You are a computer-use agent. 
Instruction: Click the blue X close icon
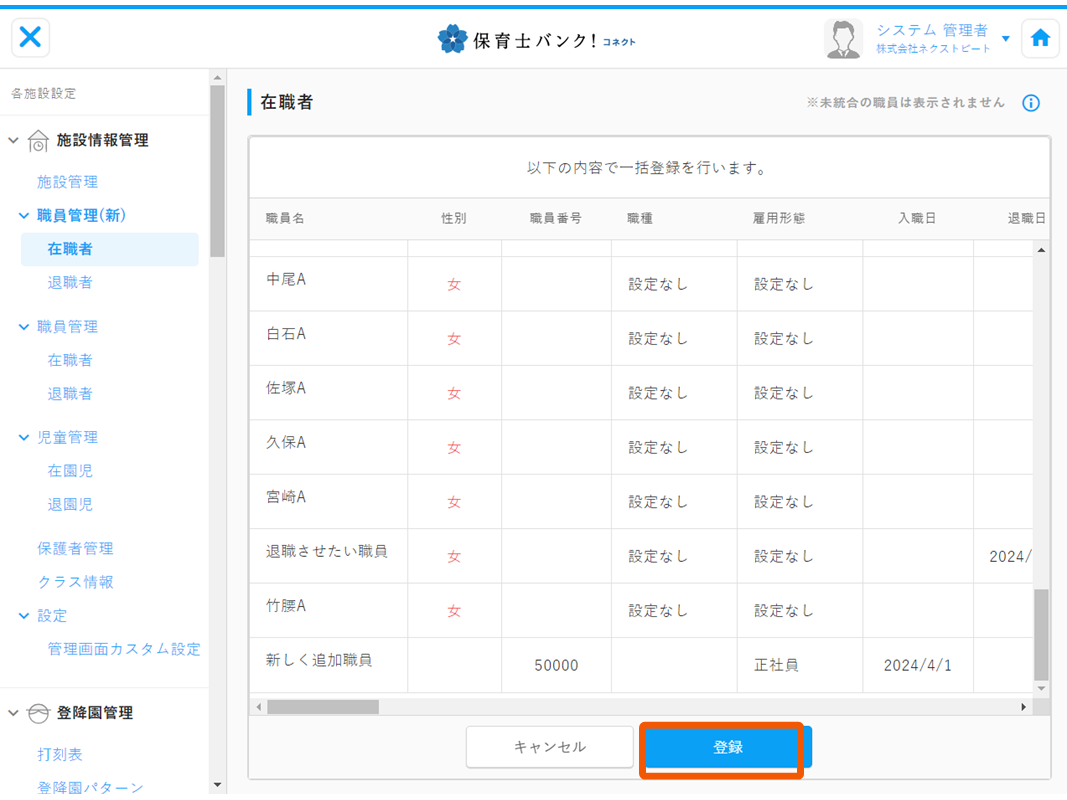(x=31, y=38)
